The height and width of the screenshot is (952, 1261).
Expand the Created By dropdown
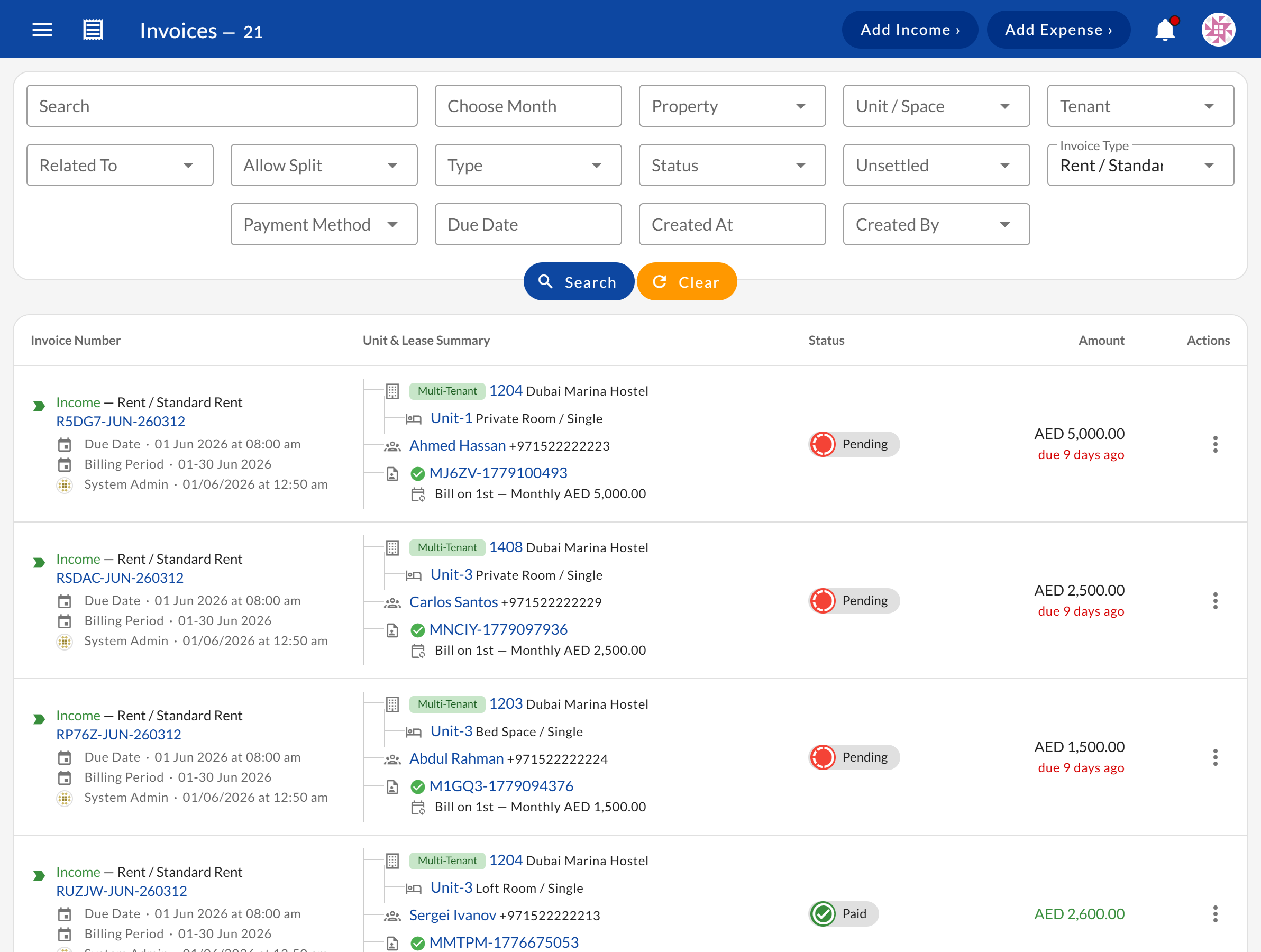(x=936, y=225)
